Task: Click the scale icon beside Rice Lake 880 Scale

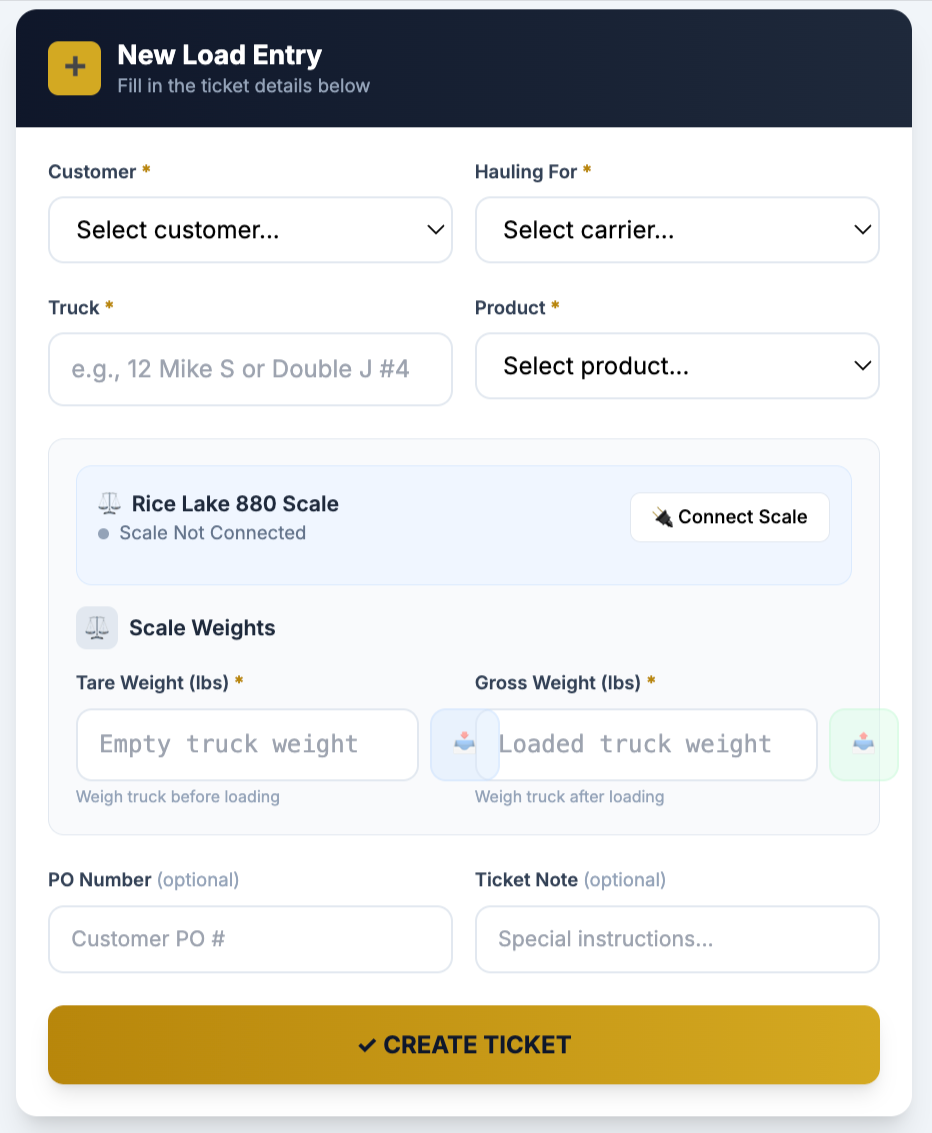Action: coord(108,503)
